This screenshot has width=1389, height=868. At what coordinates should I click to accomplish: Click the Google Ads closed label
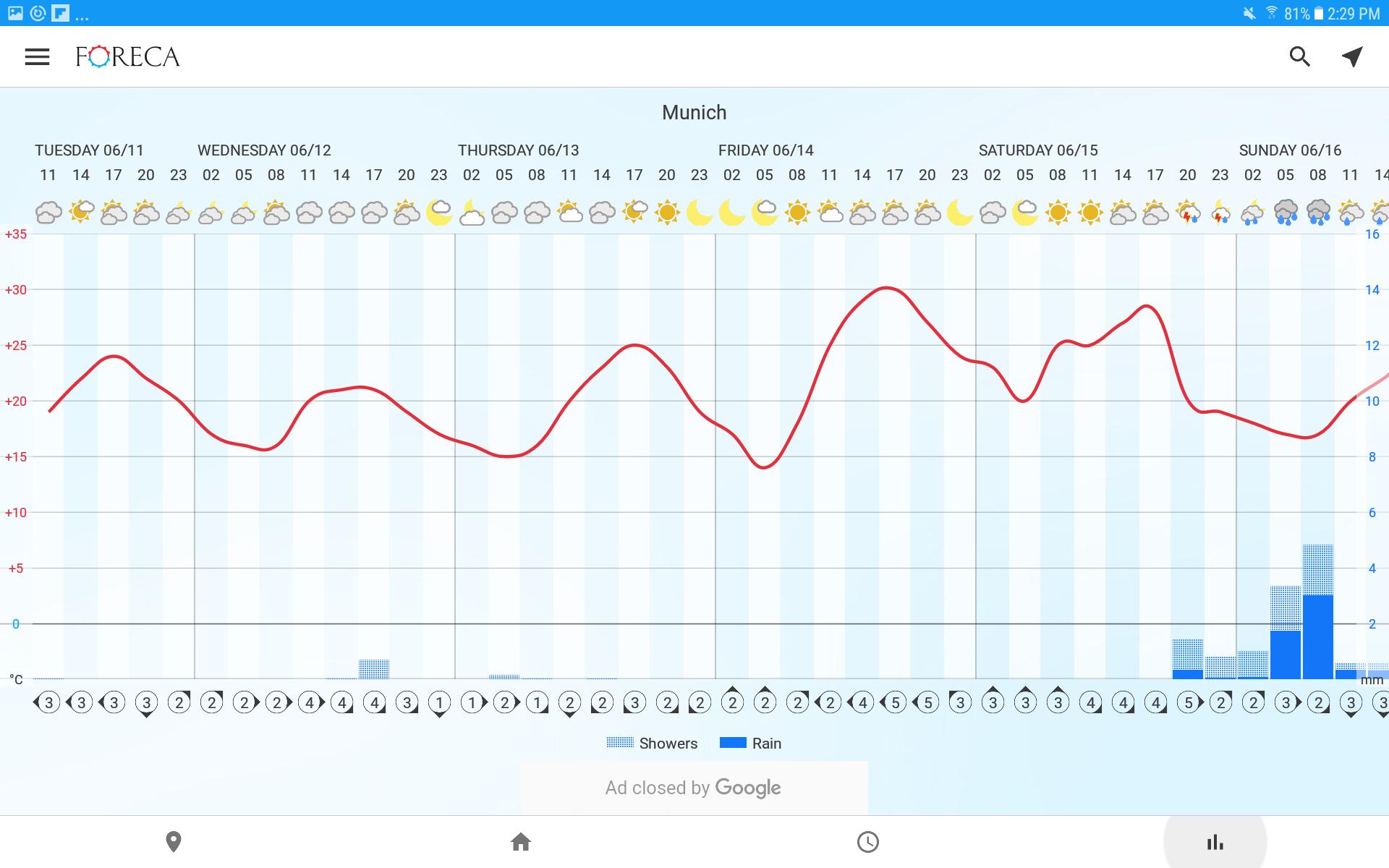[694, 788]
